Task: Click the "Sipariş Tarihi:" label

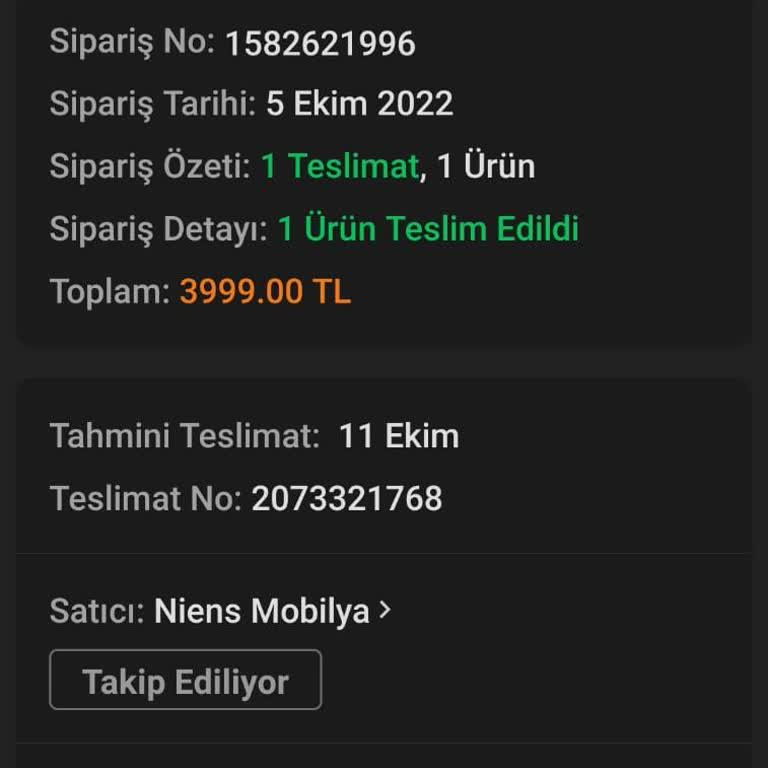Action: pyautogui.click(x=153, y=104)
